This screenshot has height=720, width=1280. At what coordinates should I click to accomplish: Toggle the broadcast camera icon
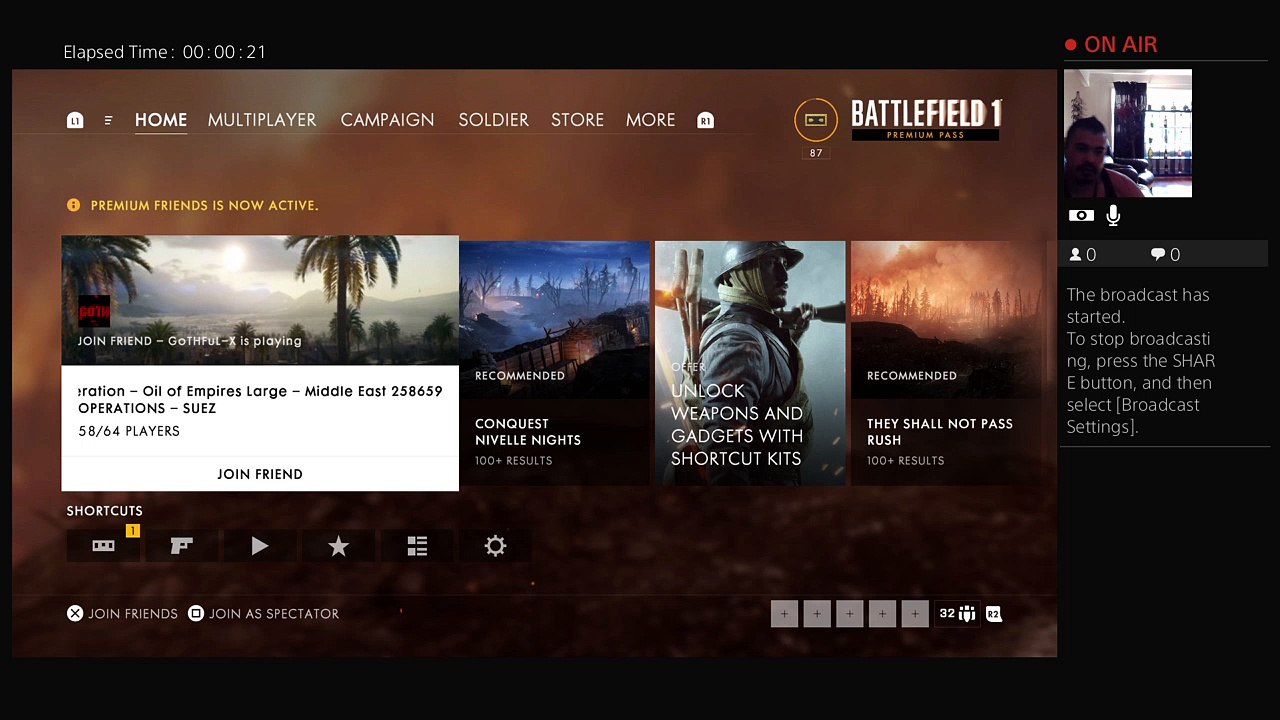click(1081, 216)
